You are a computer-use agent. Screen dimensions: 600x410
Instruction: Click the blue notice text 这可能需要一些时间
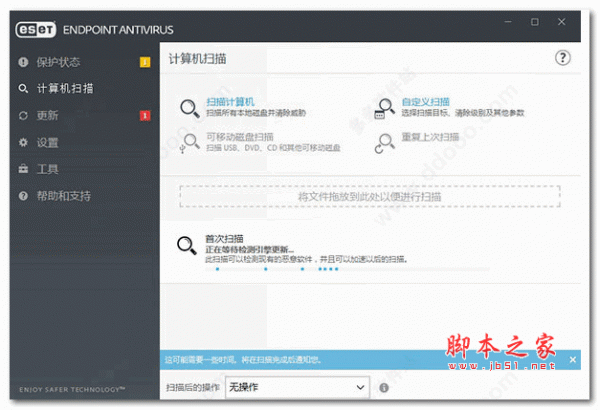click(x=243, y=360)
